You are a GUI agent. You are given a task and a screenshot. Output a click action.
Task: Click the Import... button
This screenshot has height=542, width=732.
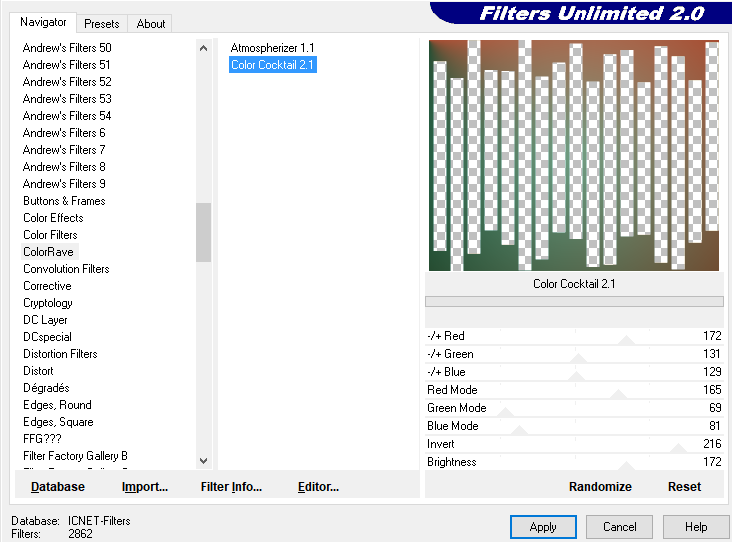[145, 487]
